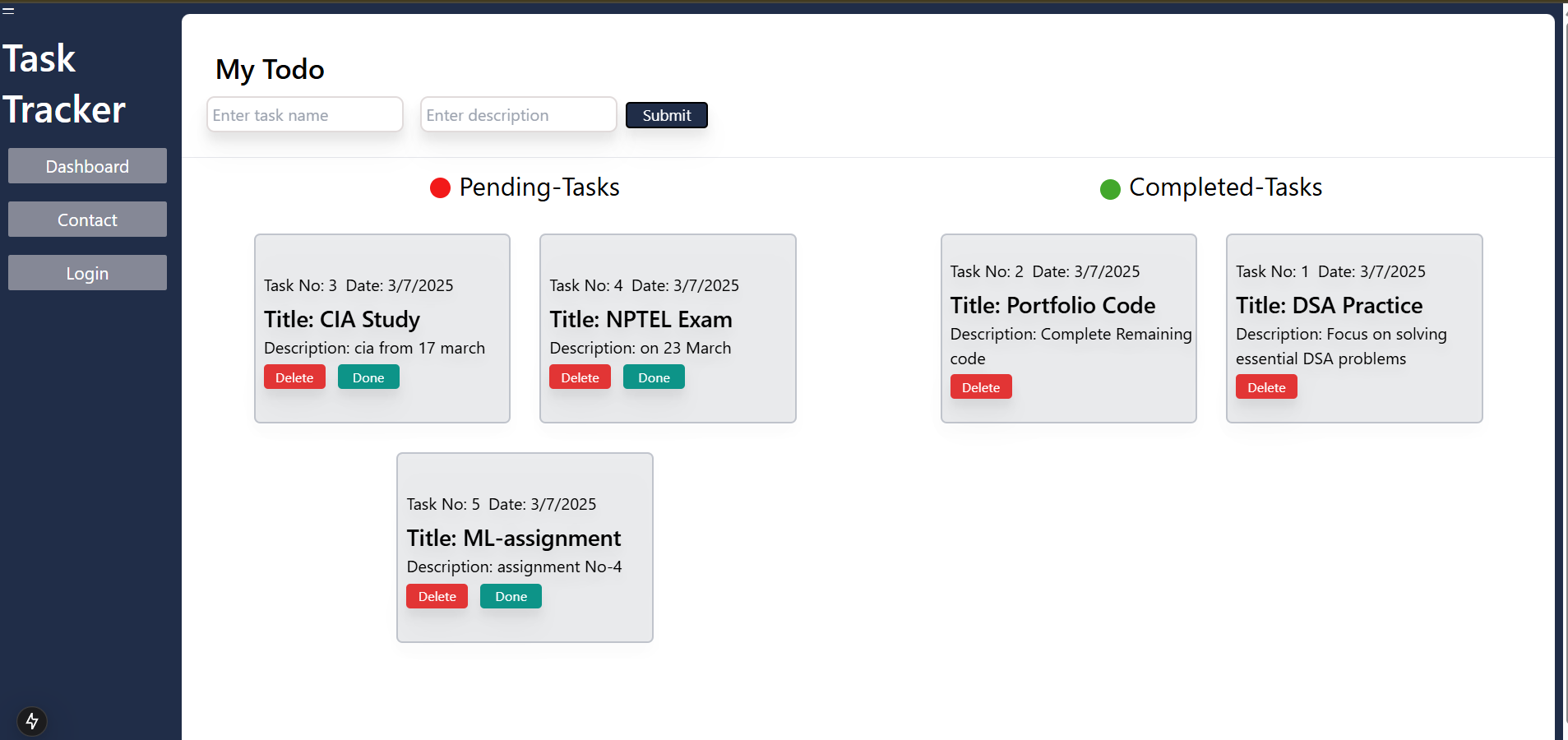Click the Enter task name field
The height and width of the screenshot is (740, 1568).
(x=304, y=115)
